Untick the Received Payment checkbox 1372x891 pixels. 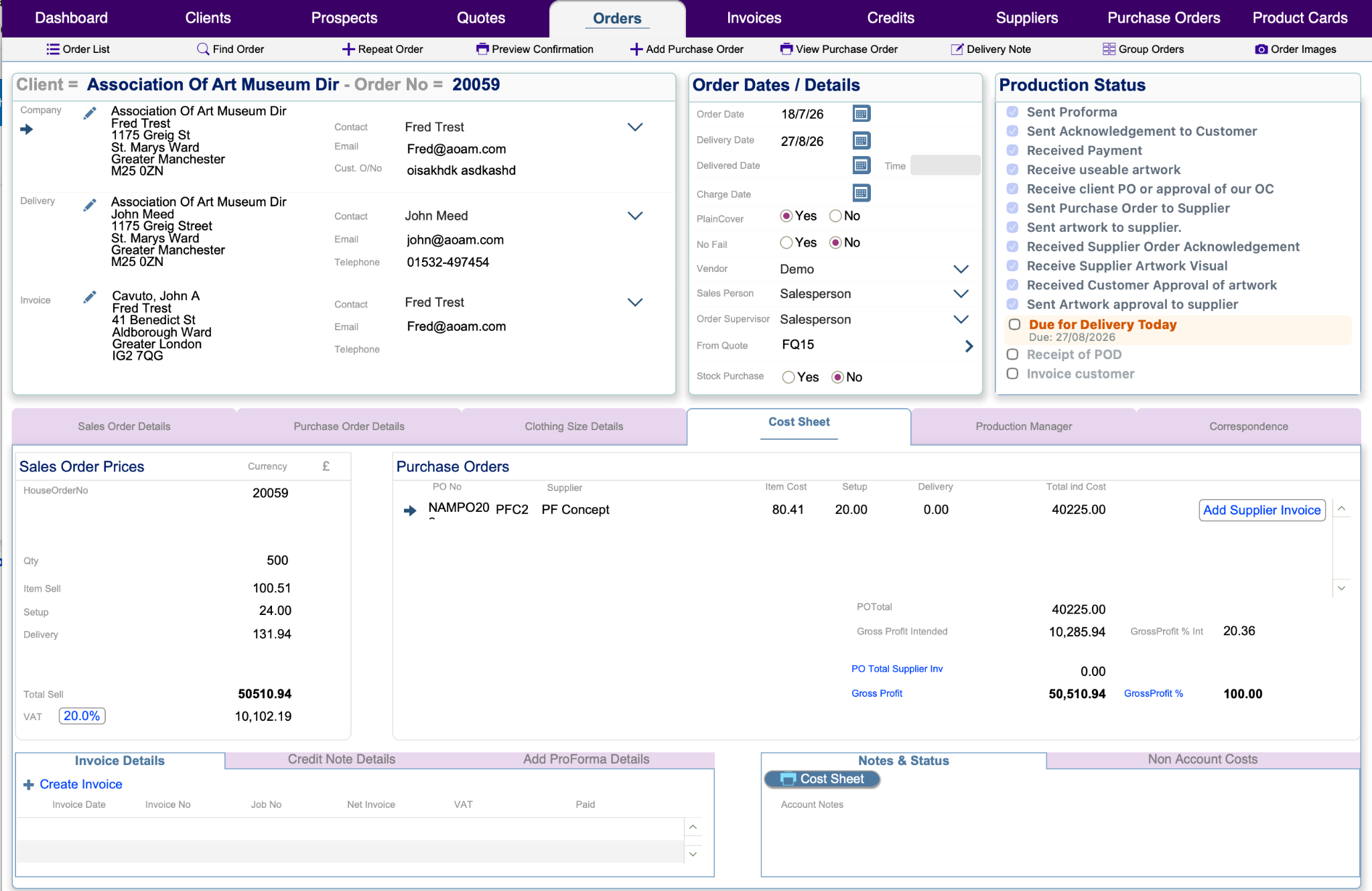pyautogui.click(x=1013, y=151)
